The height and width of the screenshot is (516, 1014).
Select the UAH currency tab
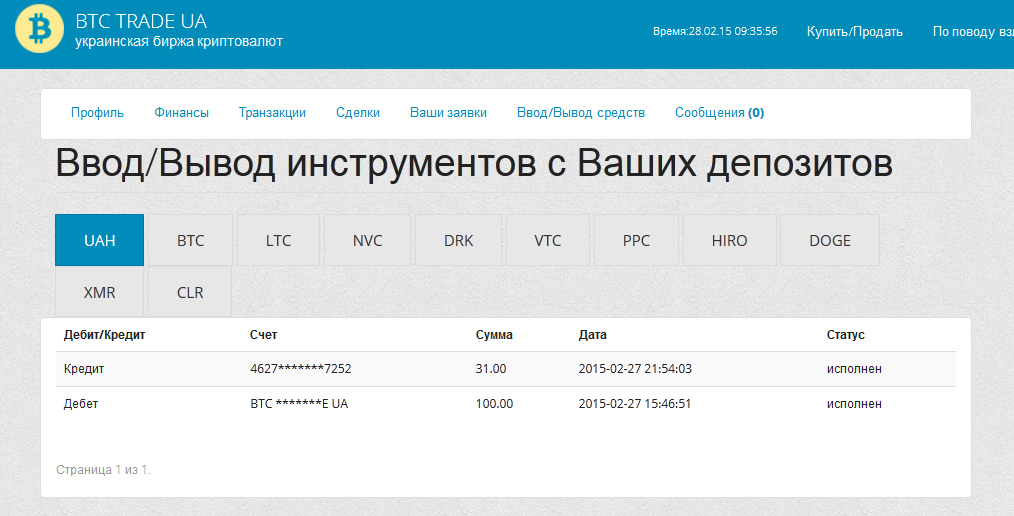(x=100, y=241)
